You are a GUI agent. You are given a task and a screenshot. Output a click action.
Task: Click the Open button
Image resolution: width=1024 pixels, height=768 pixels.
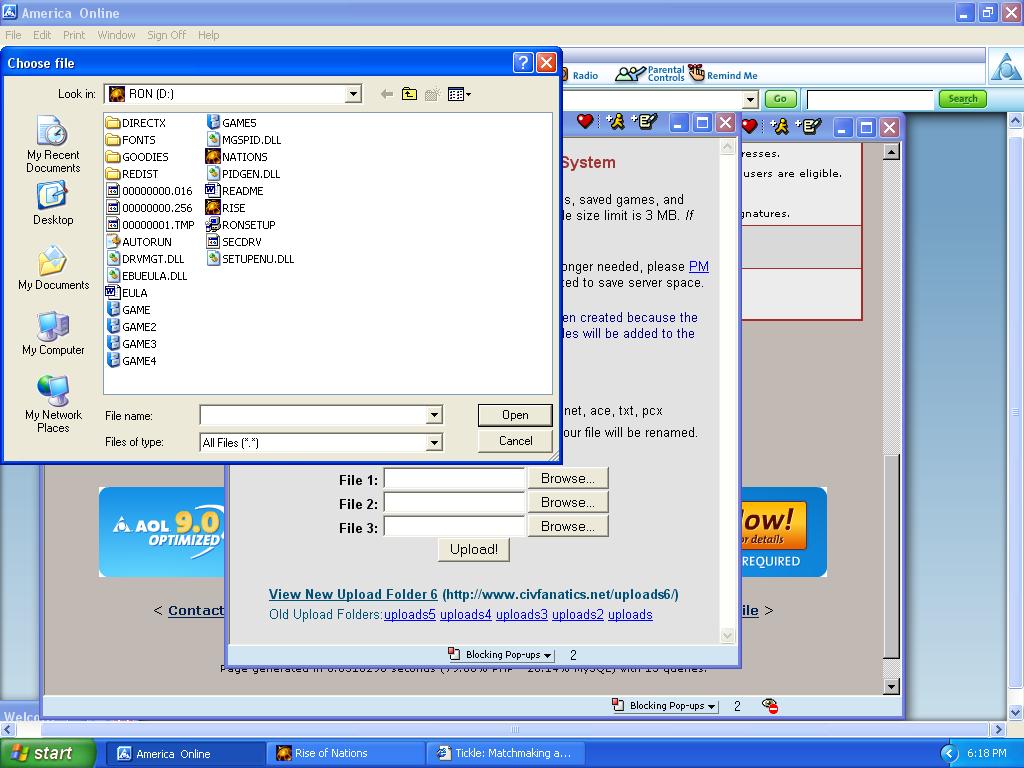(x=515, y=415)
